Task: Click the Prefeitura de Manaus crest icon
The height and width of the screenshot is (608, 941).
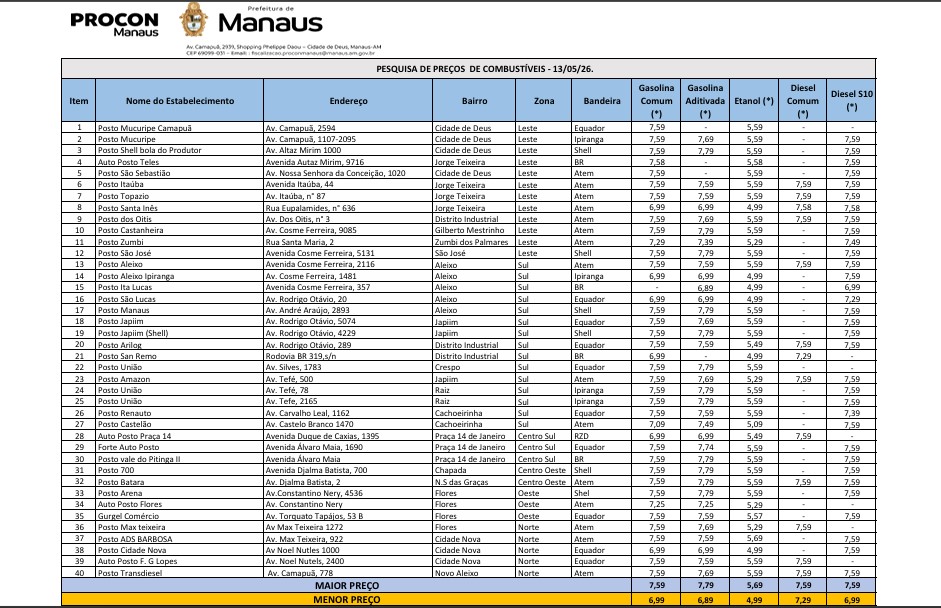Action: 193,19
